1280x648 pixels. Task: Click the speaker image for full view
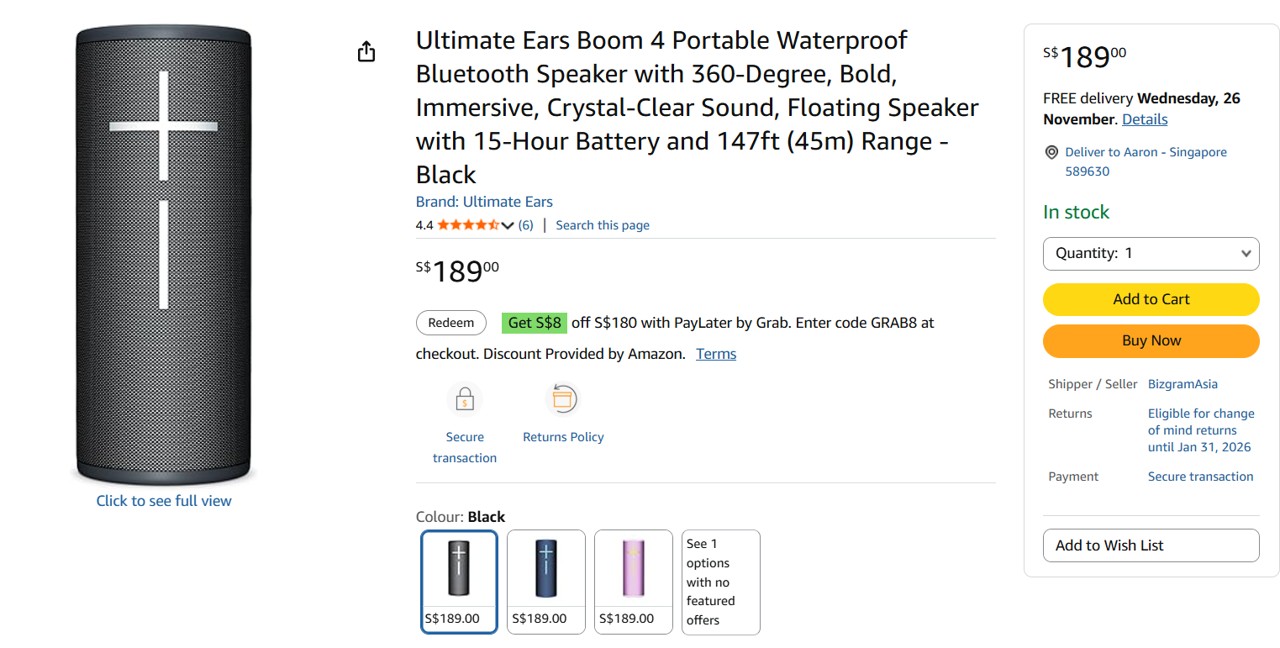[x=164, y=255]
